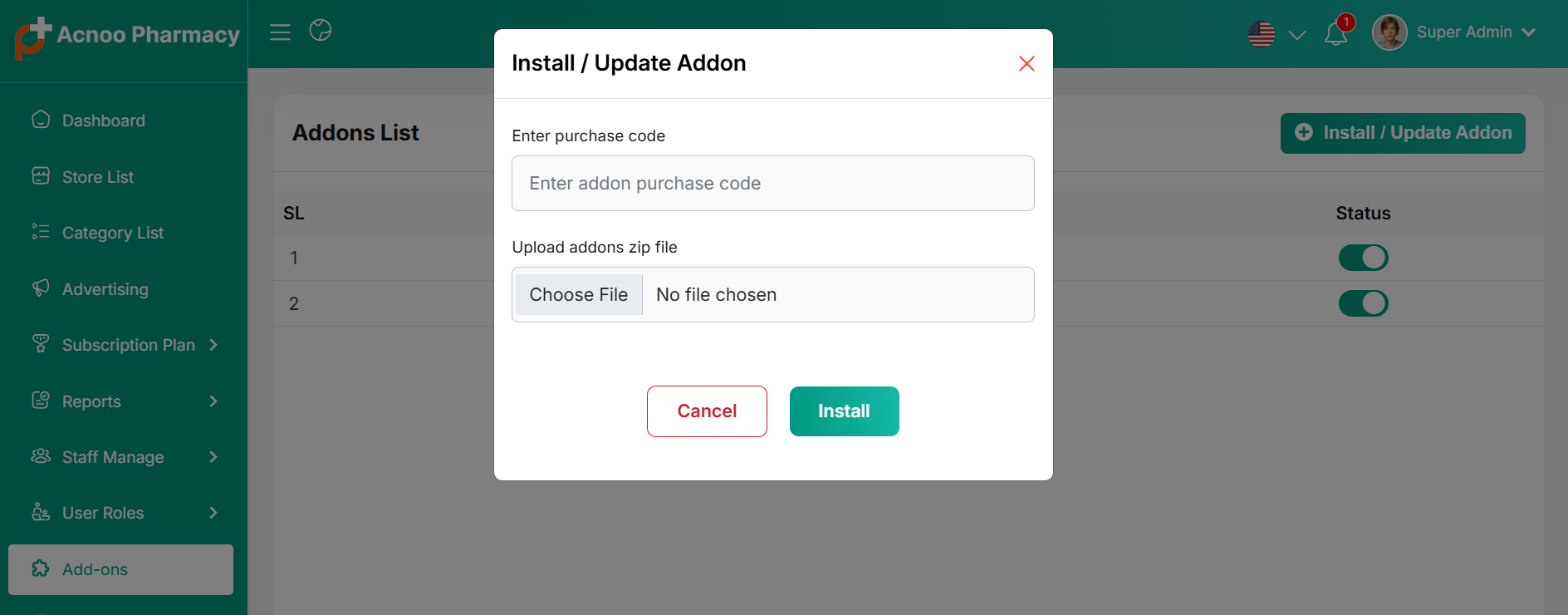This screenshot has height=615, width=1568.
Task: Open Category List in the sidebar
Action: point(113,233)
